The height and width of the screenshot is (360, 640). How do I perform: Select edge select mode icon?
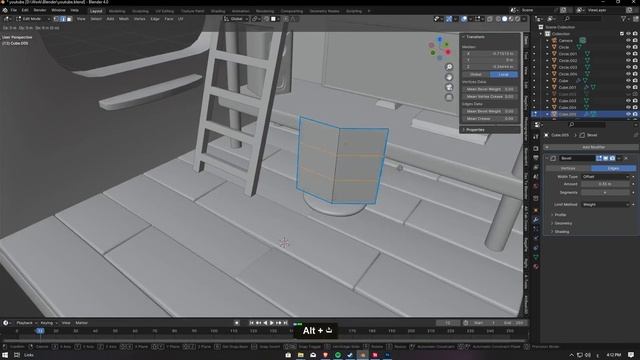63,19
